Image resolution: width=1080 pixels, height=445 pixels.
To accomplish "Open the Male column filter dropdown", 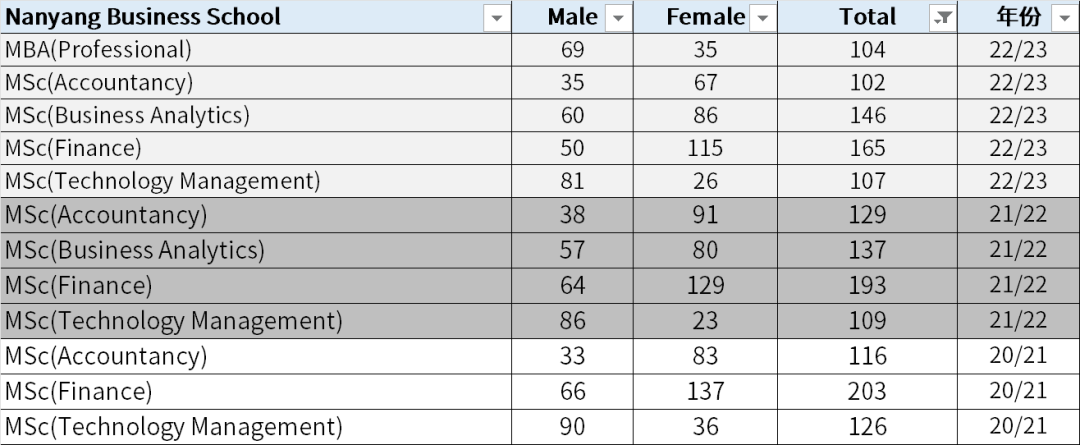I will click(x=619, y=18).
